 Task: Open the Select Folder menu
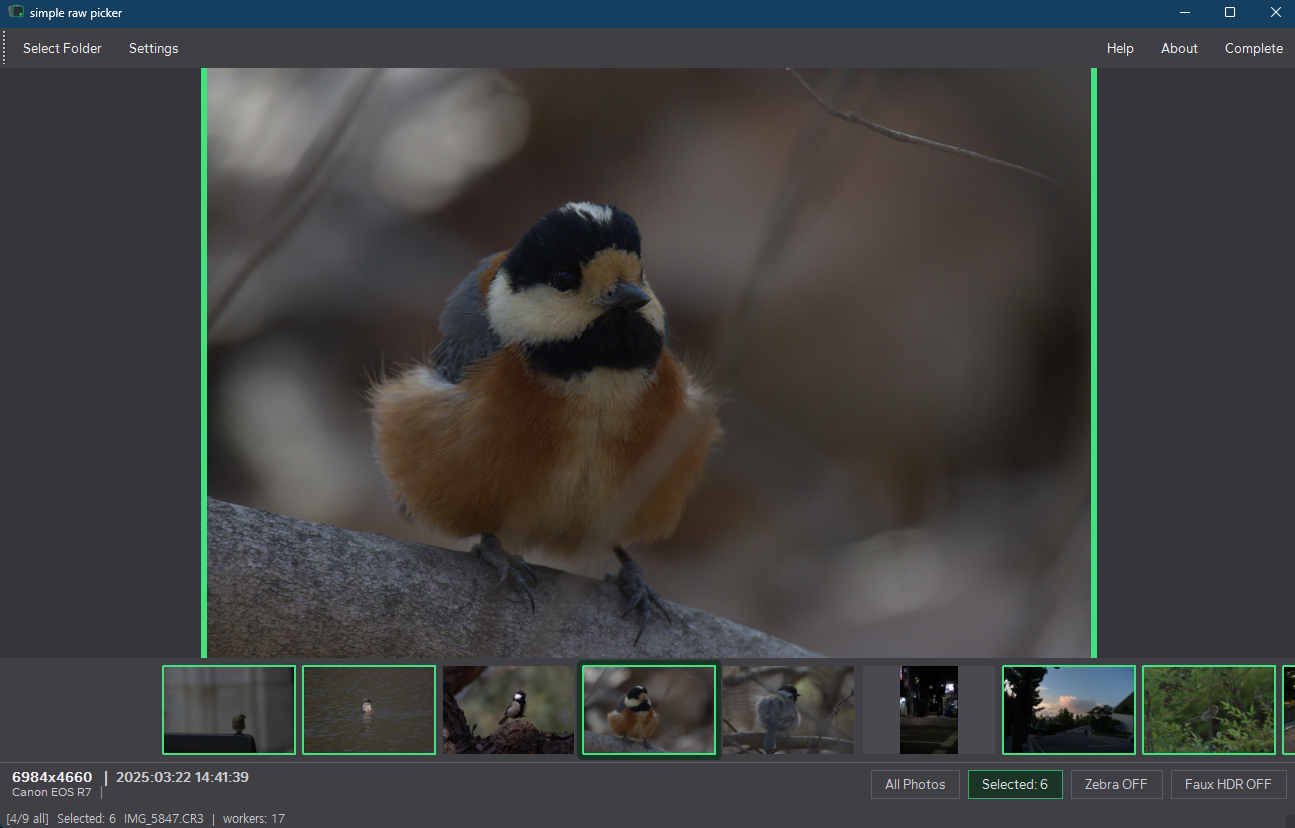pyautogui.click(x=61, y=47)
